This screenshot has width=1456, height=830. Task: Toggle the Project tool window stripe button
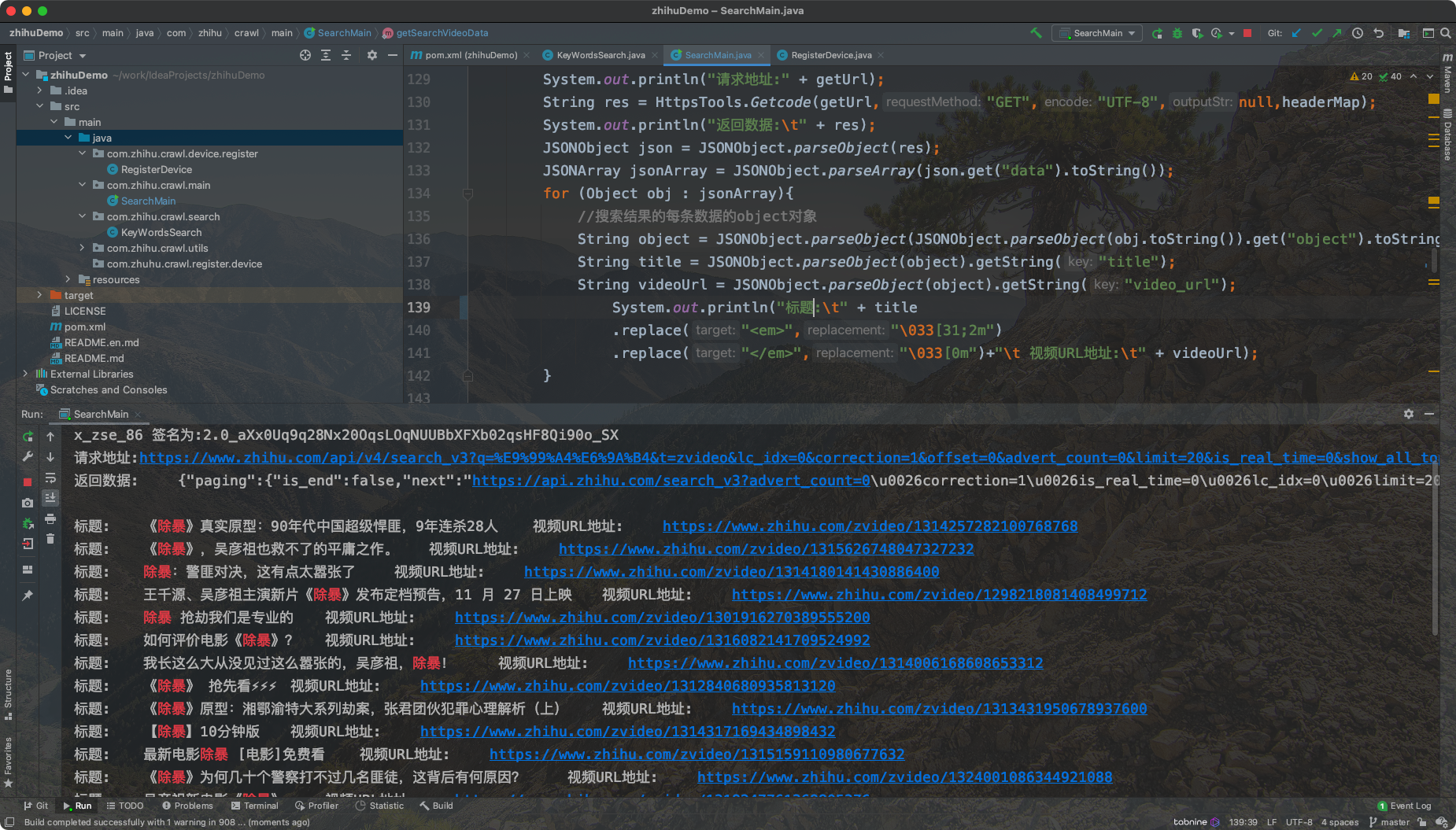coord(8,72)
